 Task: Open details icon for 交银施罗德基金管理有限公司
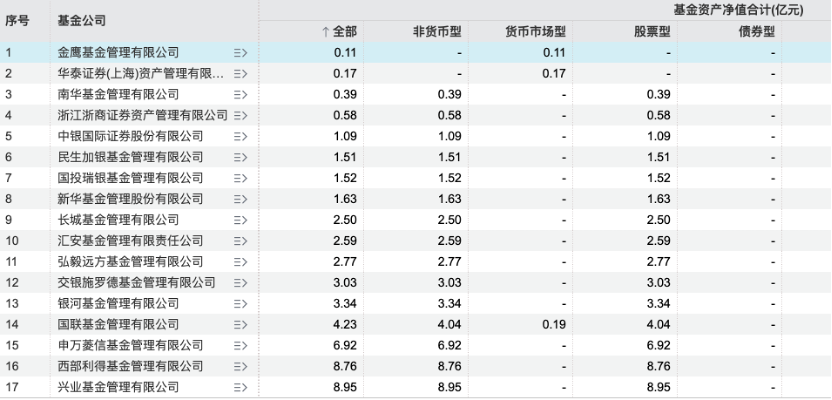click(240, 283)
